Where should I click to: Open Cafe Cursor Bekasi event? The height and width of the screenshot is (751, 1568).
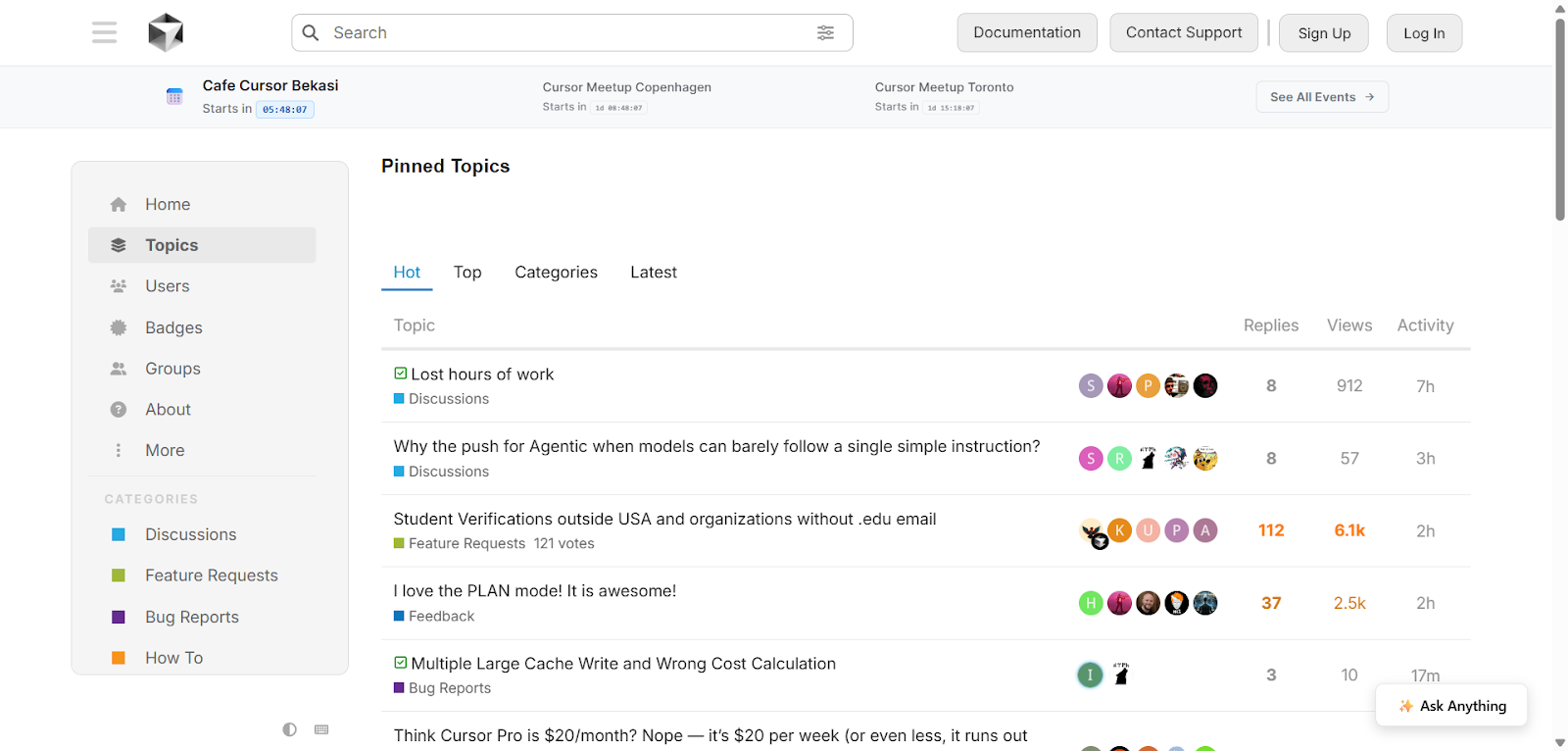coord(270,85)
